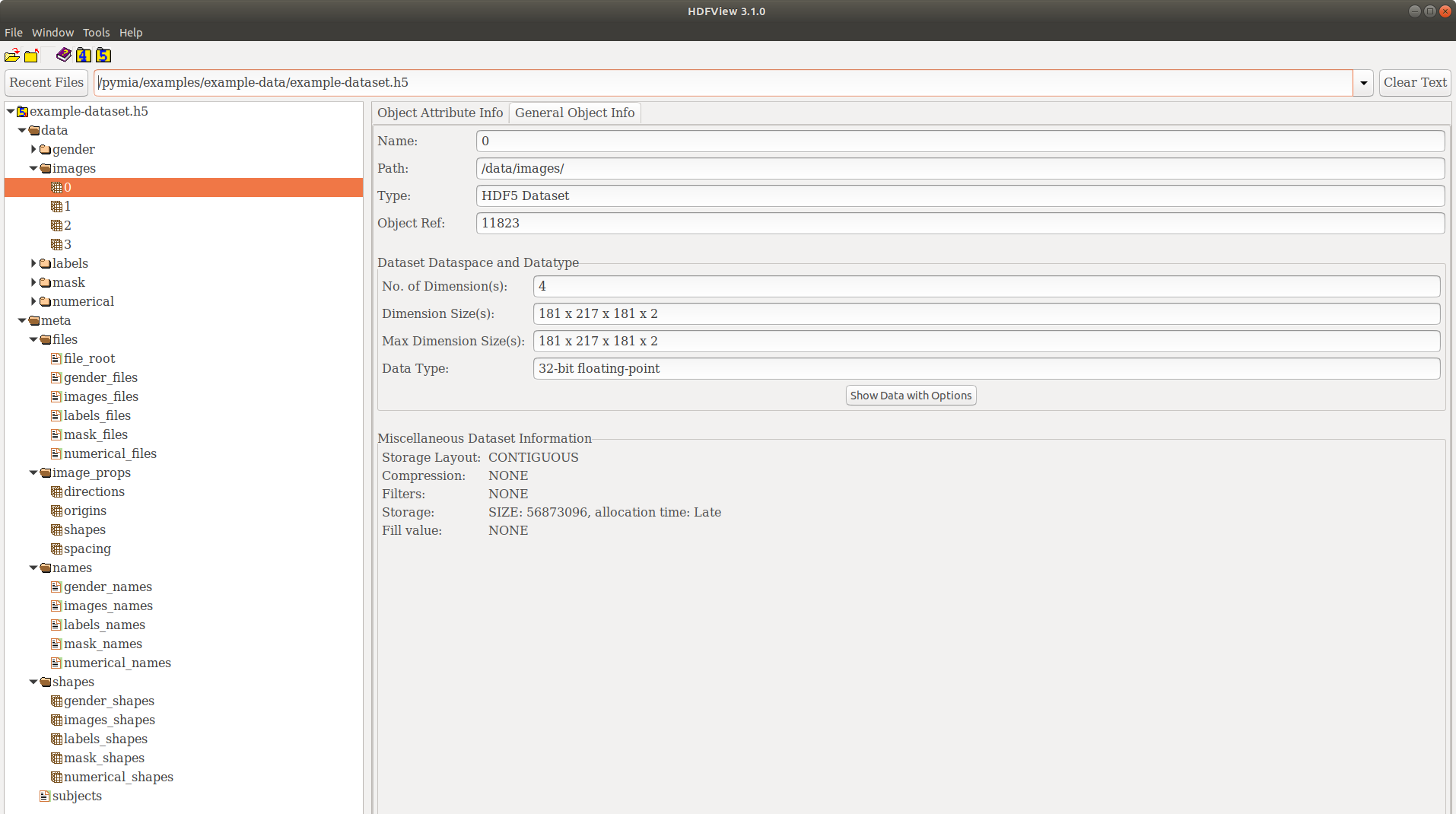Click the example-dataset.h5 root file icon

pos(23,111)
